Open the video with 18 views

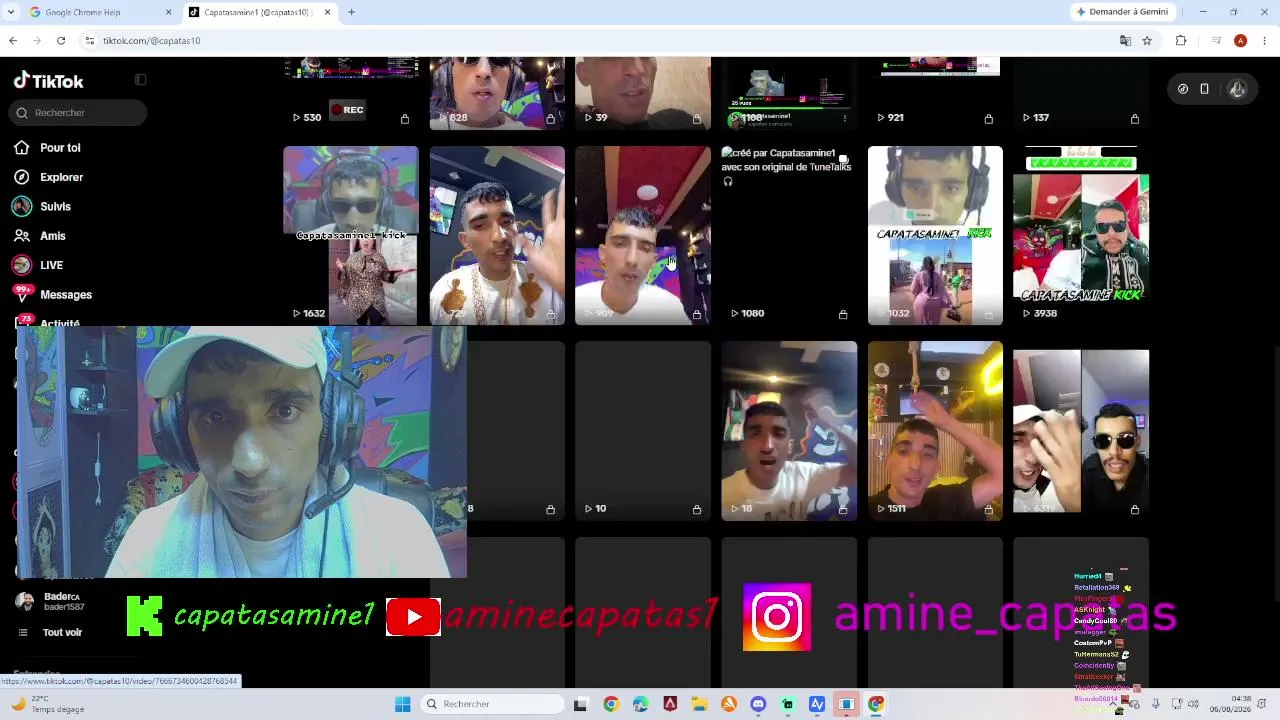pos(789,431)
